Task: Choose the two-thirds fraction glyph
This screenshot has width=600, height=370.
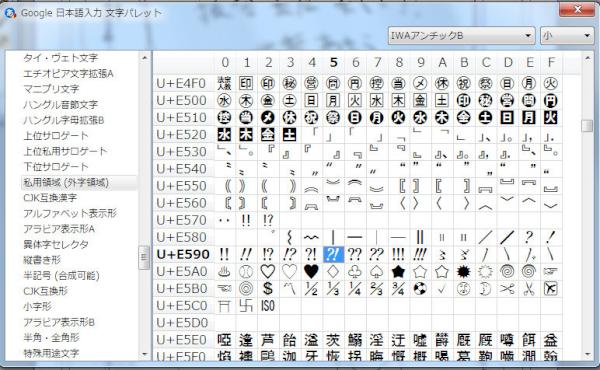Action: 377,289
